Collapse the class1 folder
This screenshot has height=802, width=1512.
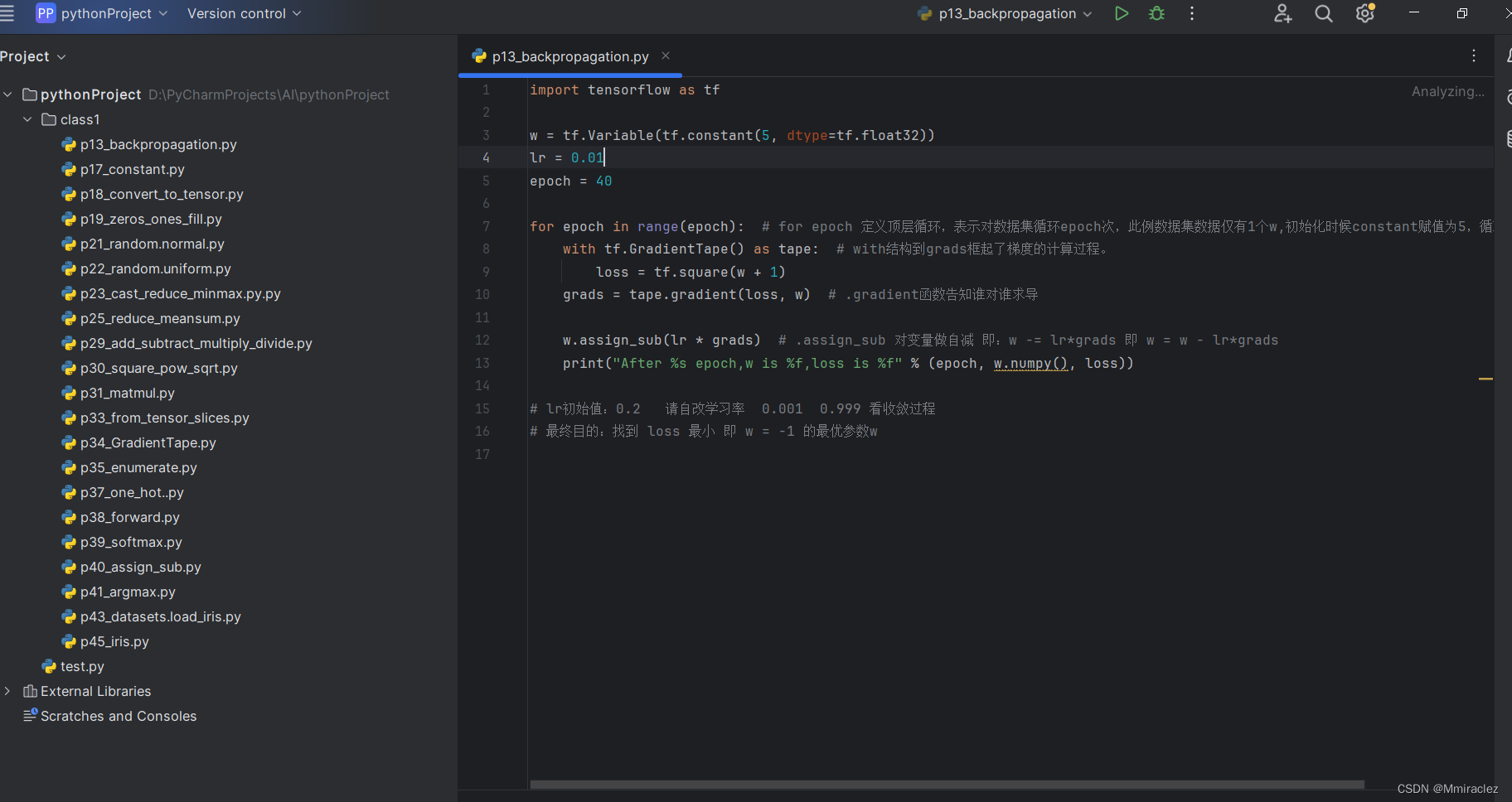click(27, 119)
